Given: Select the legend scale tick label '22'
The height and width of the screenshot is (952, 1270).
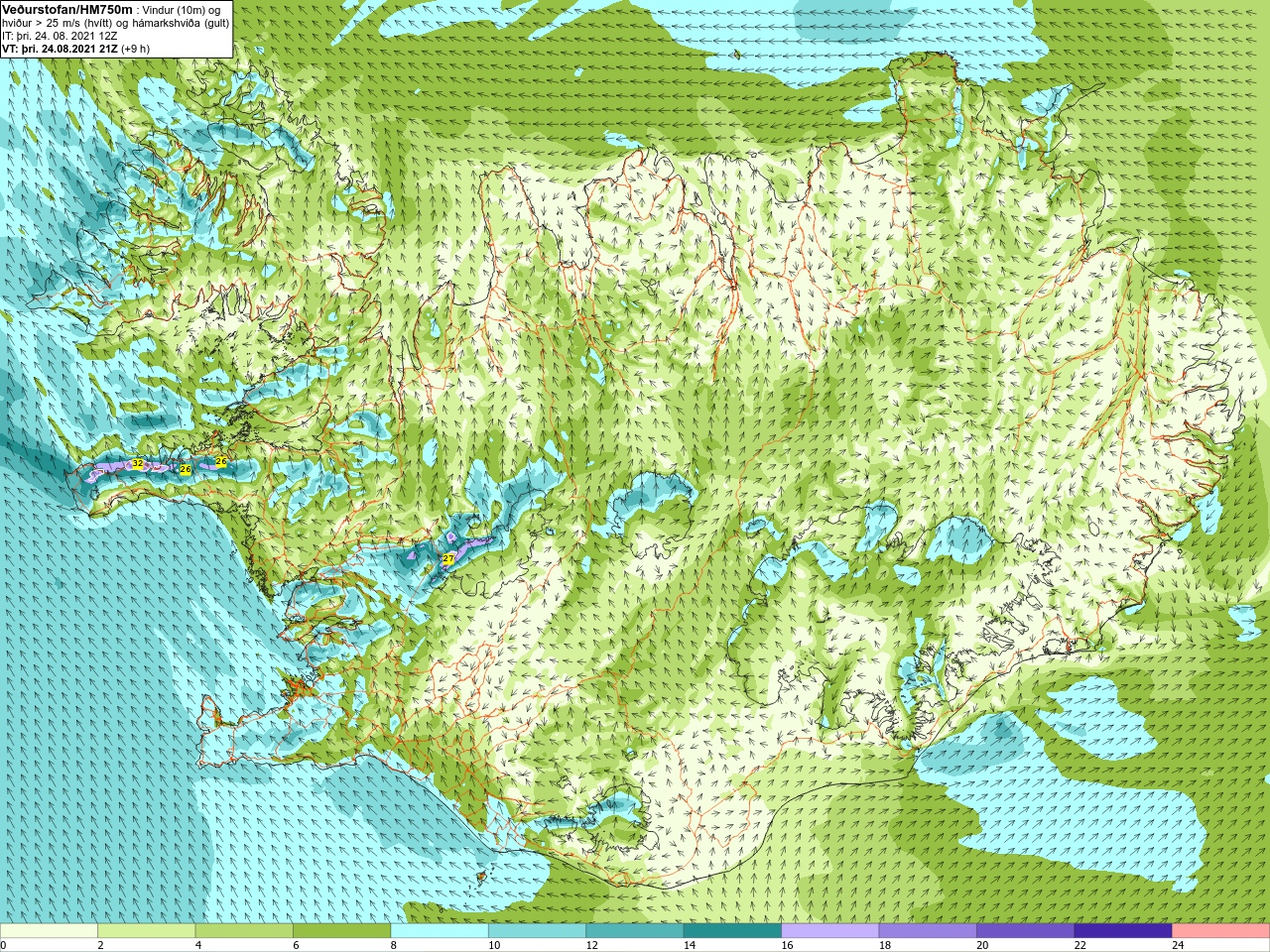Looking at the screenshot, I should pos(1079,945).
